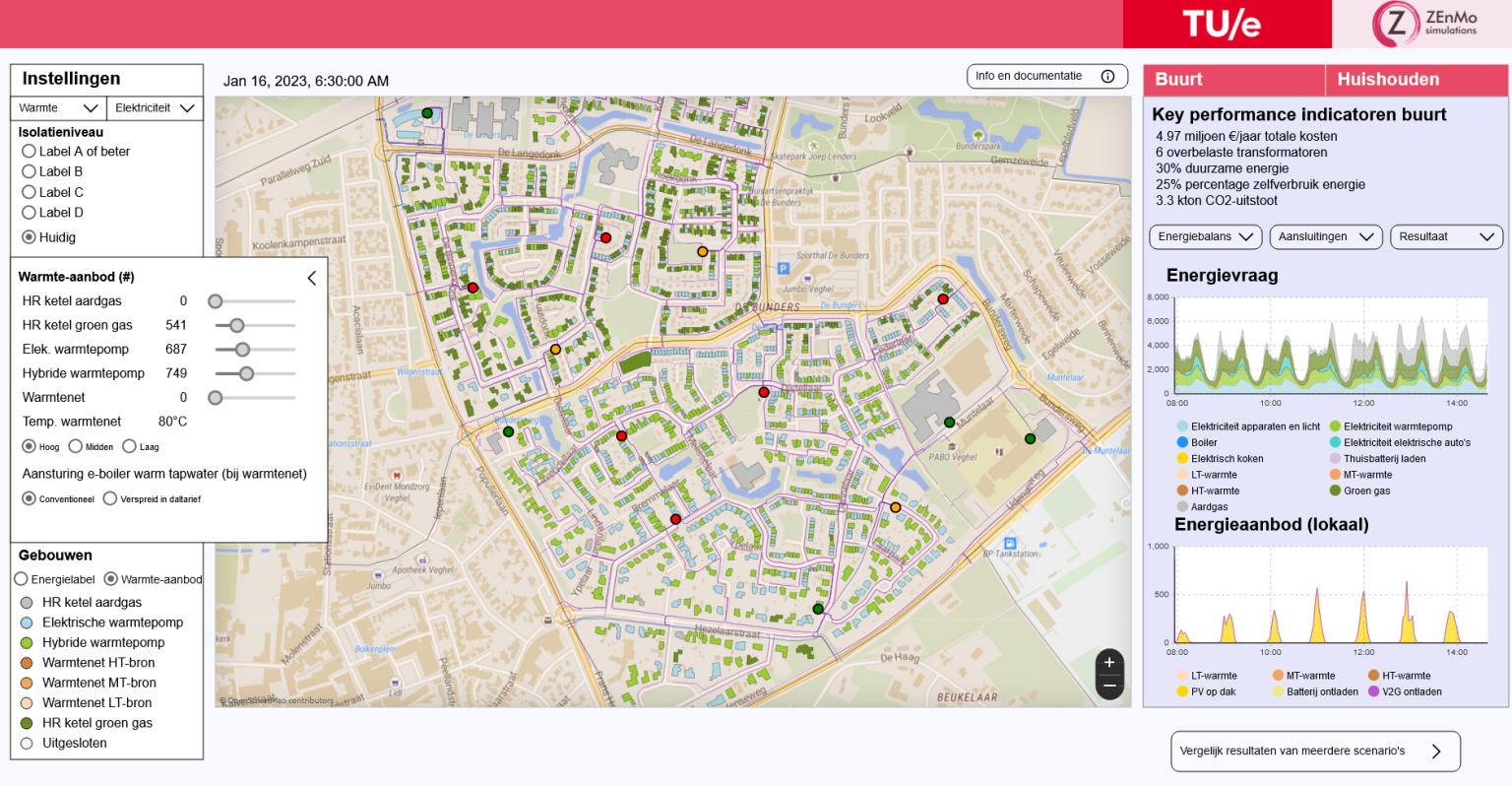The width and height of the screenshot is (1512, 786).
Task: Switch to the Huishouden tab
Action: tap(1416, 80)
